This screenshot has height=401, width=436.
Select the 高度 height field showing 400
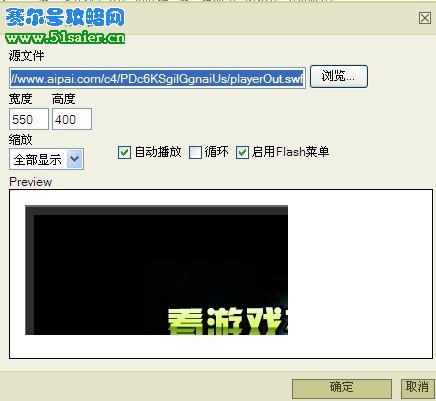pyautogui.click(x=72, y=119)
